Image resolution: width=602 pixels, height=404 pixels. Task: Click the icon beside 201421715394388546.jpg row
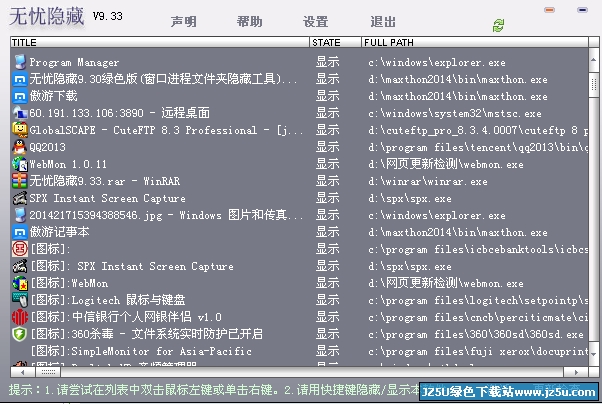coord(20,215)
